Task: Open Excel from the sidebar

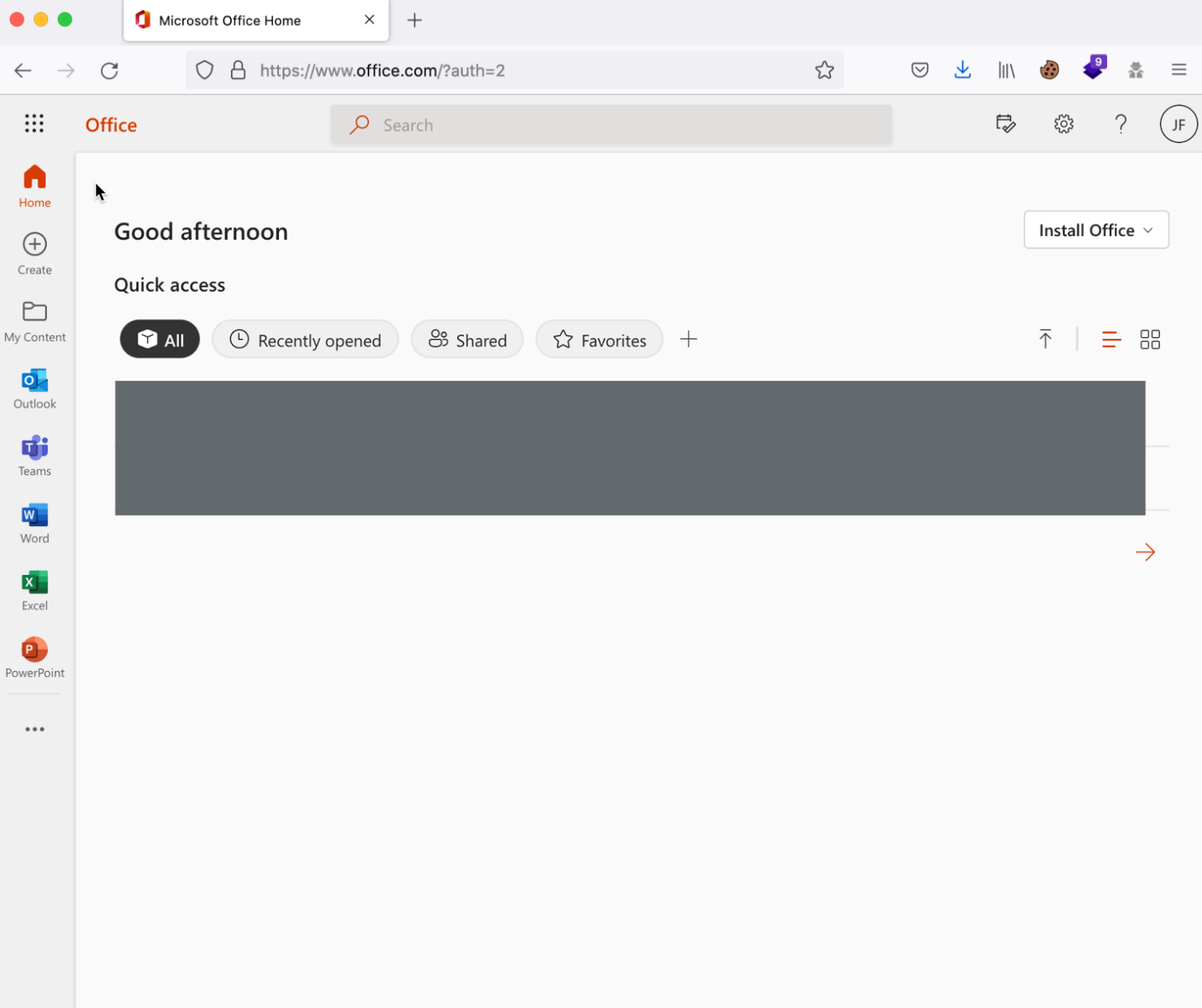Action: (x=34, y=590)
